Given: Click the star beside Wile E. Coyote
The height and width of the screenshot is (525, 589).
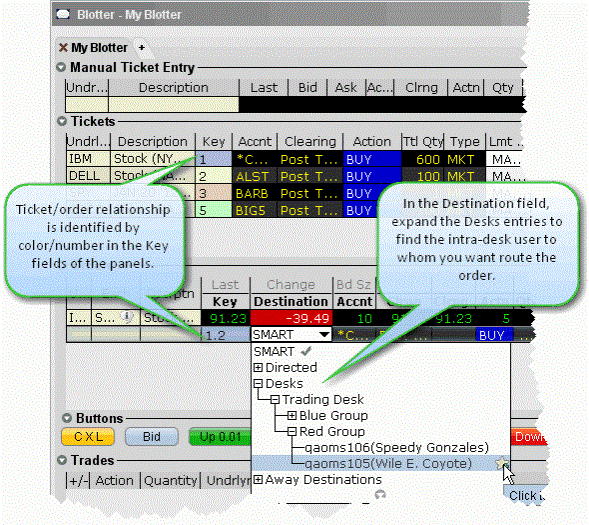Looking at the screenshot, I should coord(501,463).
